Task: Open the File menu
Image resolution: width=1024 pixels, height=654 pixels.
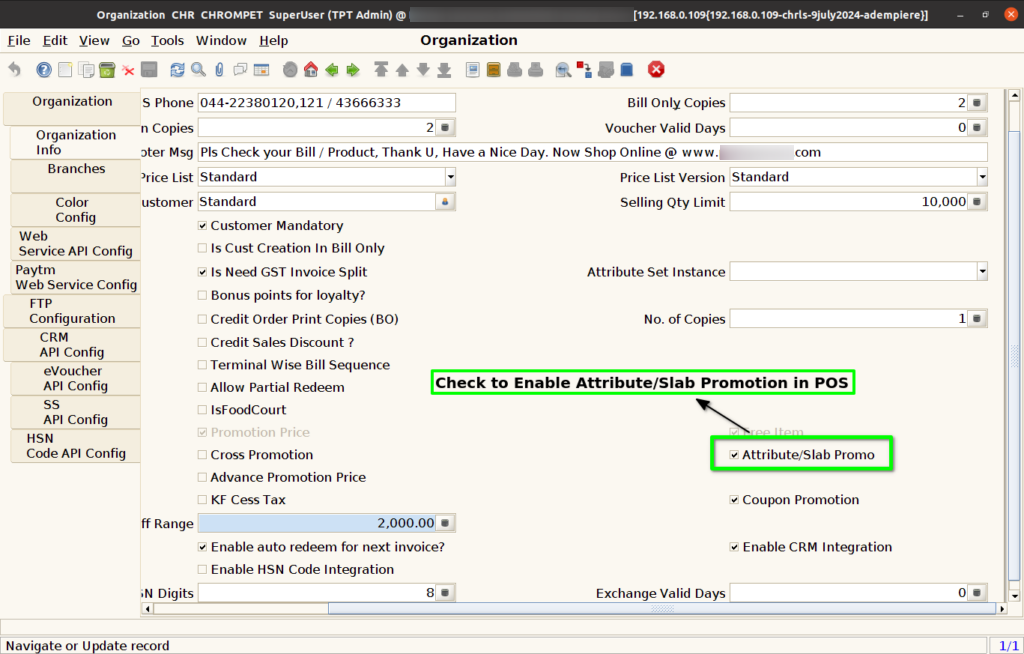Action: (x=19, y=41)
